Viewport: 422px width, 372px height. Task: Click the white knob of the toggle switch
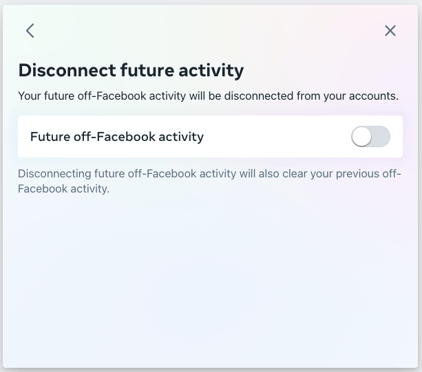361,137
